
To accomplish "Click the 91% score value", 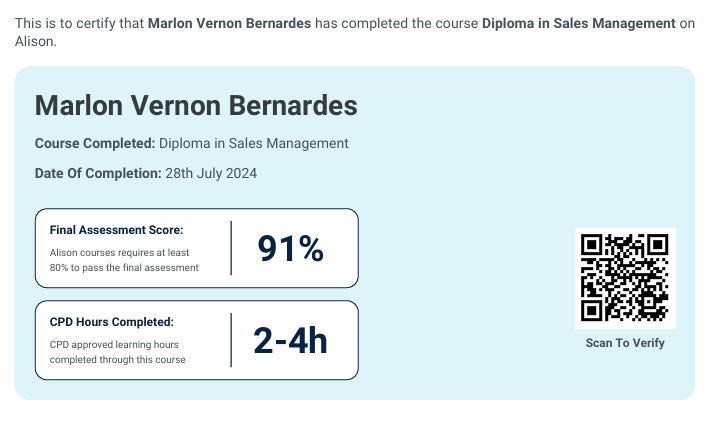I will tap(291, 248).
